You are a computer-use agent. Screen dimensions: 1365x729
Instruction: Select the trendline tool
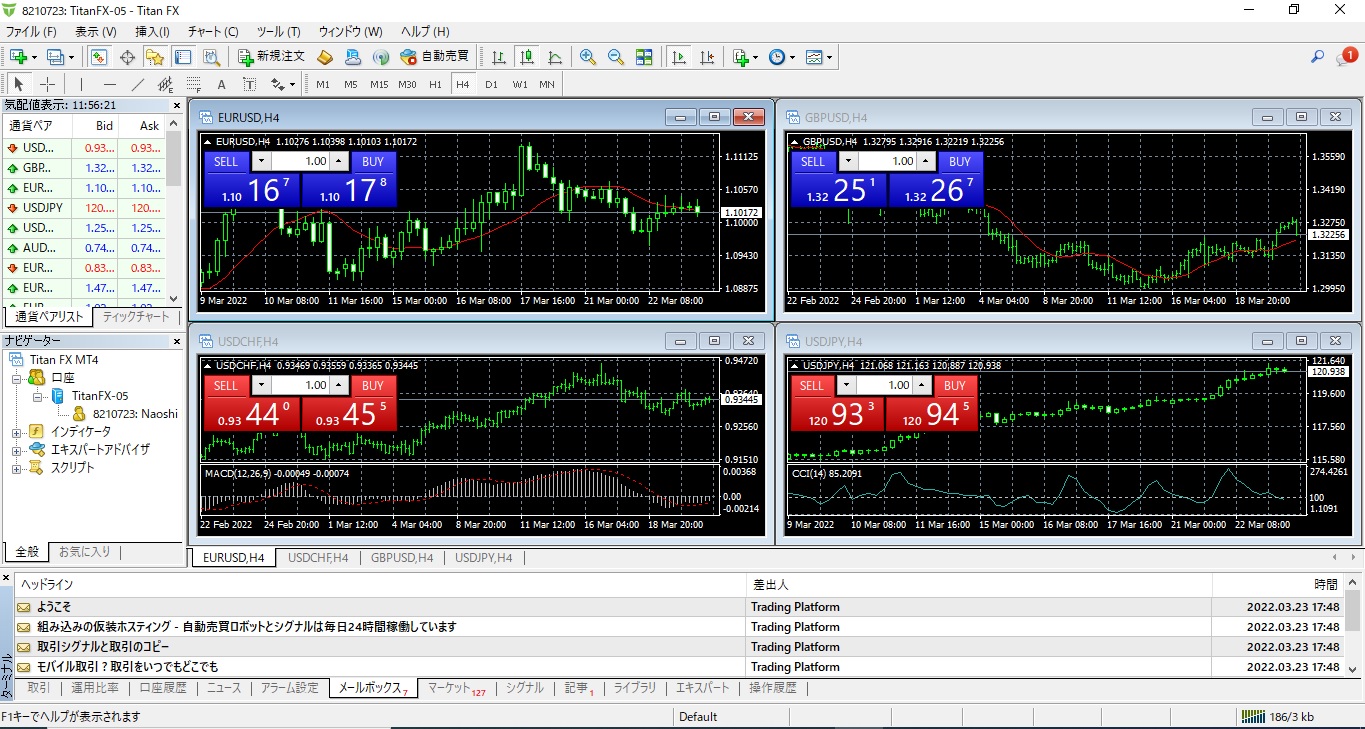pyautogui.click(x=138, y=84)
